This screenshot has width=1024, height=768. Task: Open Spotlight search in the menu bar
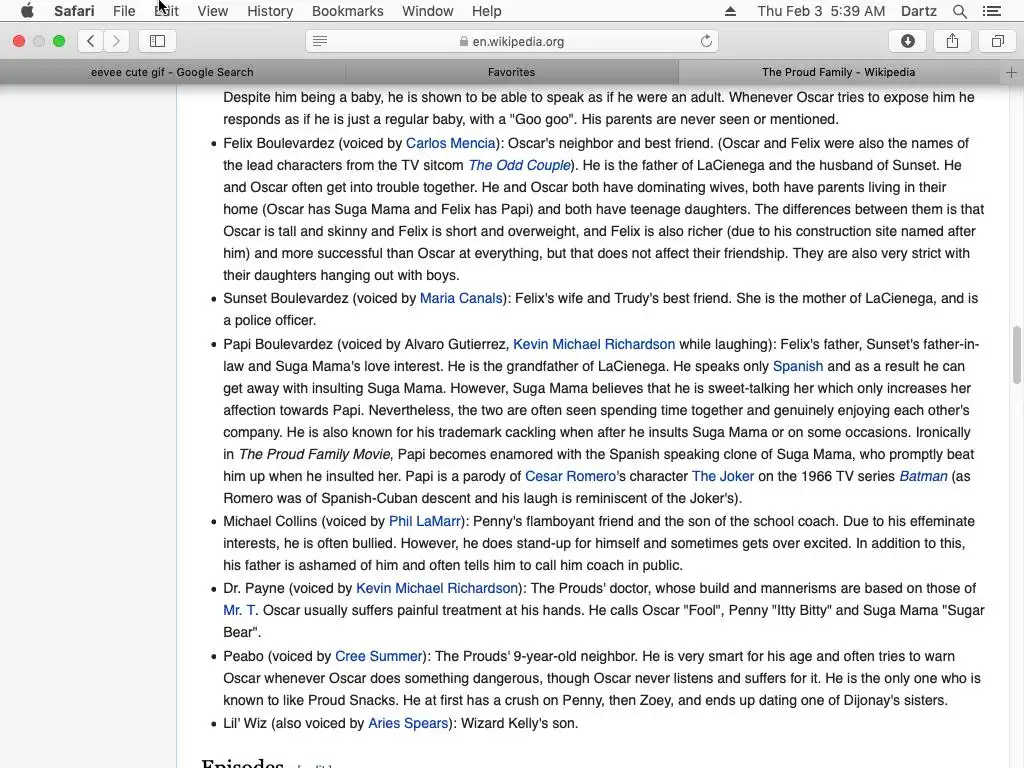(x=959, y=11)
